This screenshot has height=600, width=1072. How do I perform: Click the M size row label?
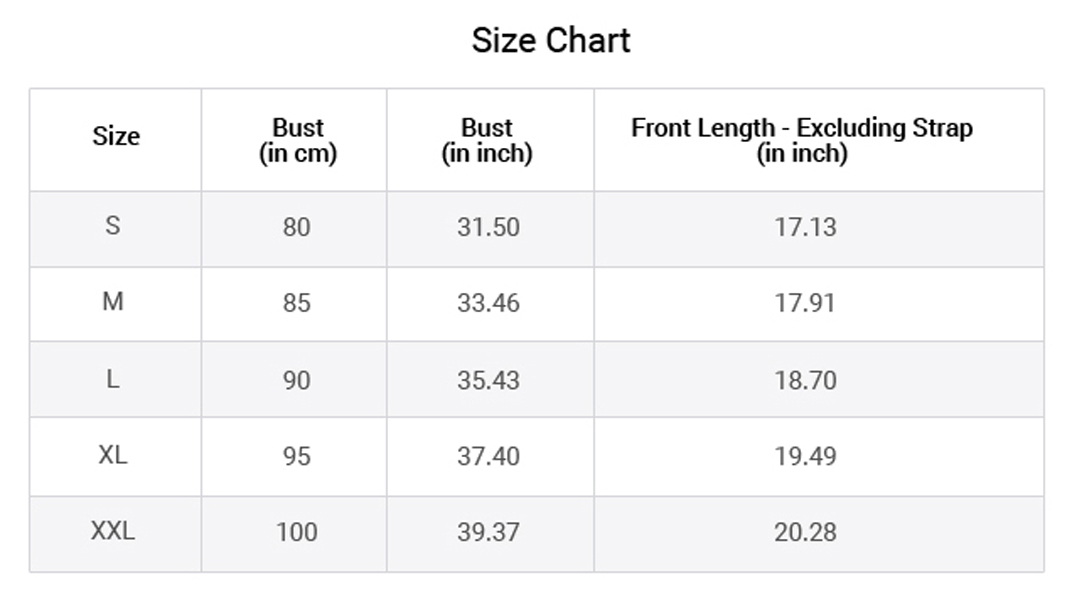tap(113, 301)
